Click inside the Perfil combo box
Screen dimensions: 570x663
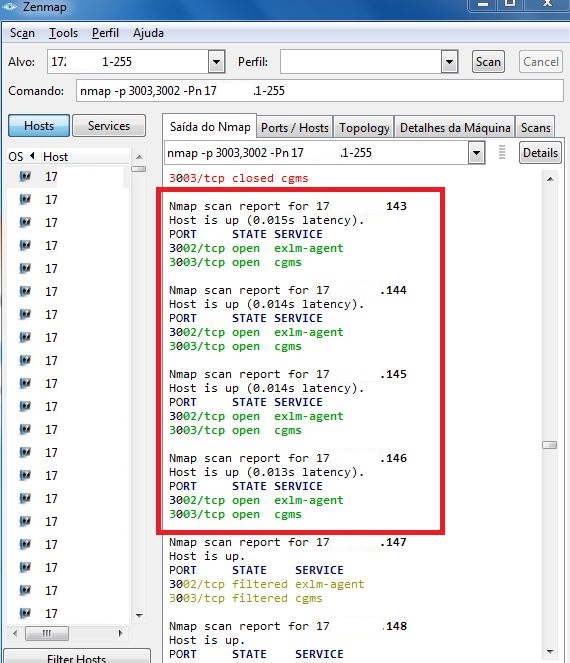(x=361, y=62)
